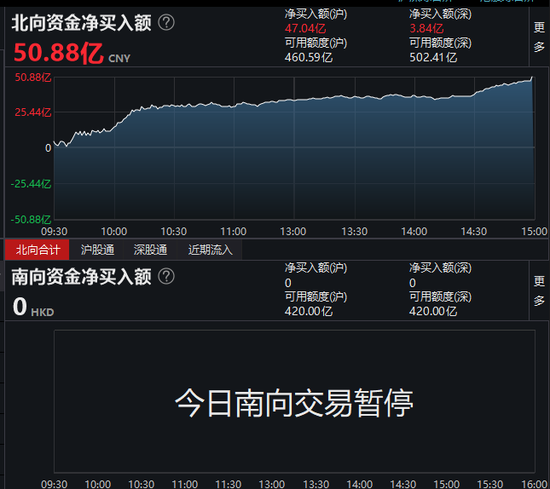Screen dimensions: 550x489
Task: Click the 25.44亿 axis label
Action: [33, 112]
